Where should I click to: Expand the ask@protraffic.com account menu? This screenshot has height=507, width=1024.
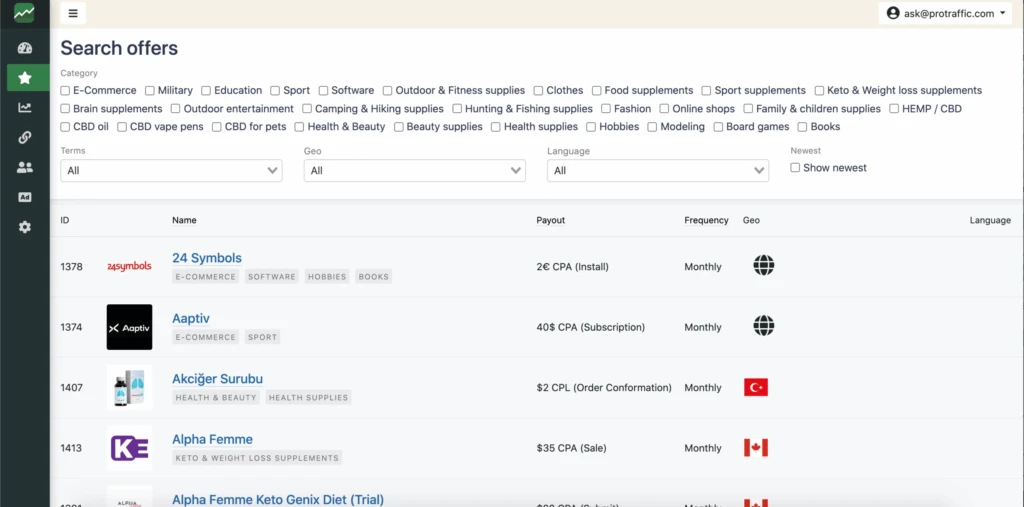pyautogui.click(x=945, y=13)
